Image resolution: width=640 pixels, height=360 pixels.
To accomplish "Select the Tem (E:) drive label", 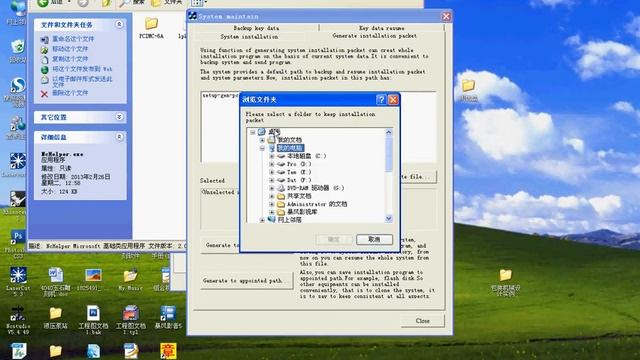I will pos(299,172).
